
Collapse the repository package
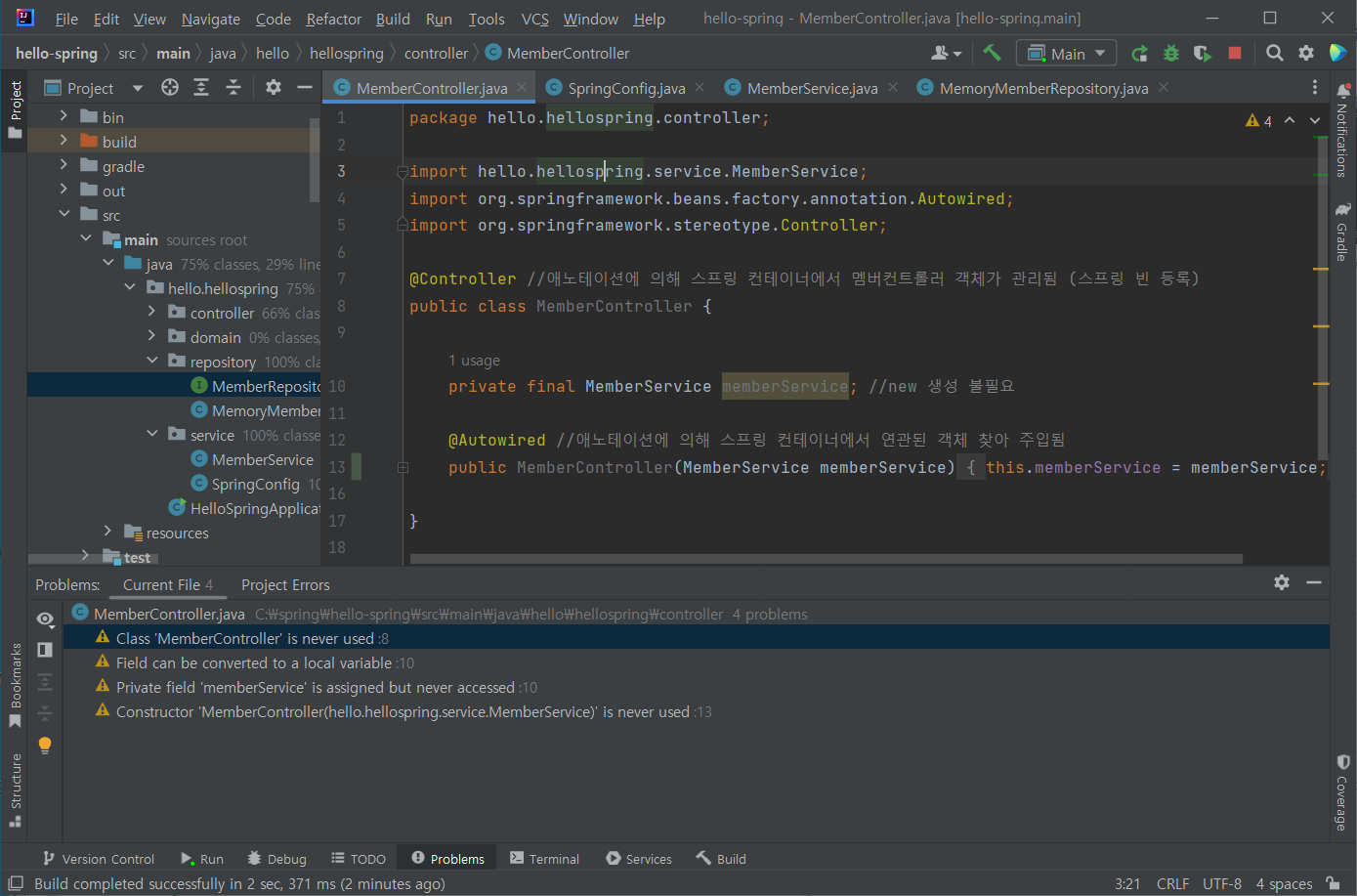(x=151, y=361)
